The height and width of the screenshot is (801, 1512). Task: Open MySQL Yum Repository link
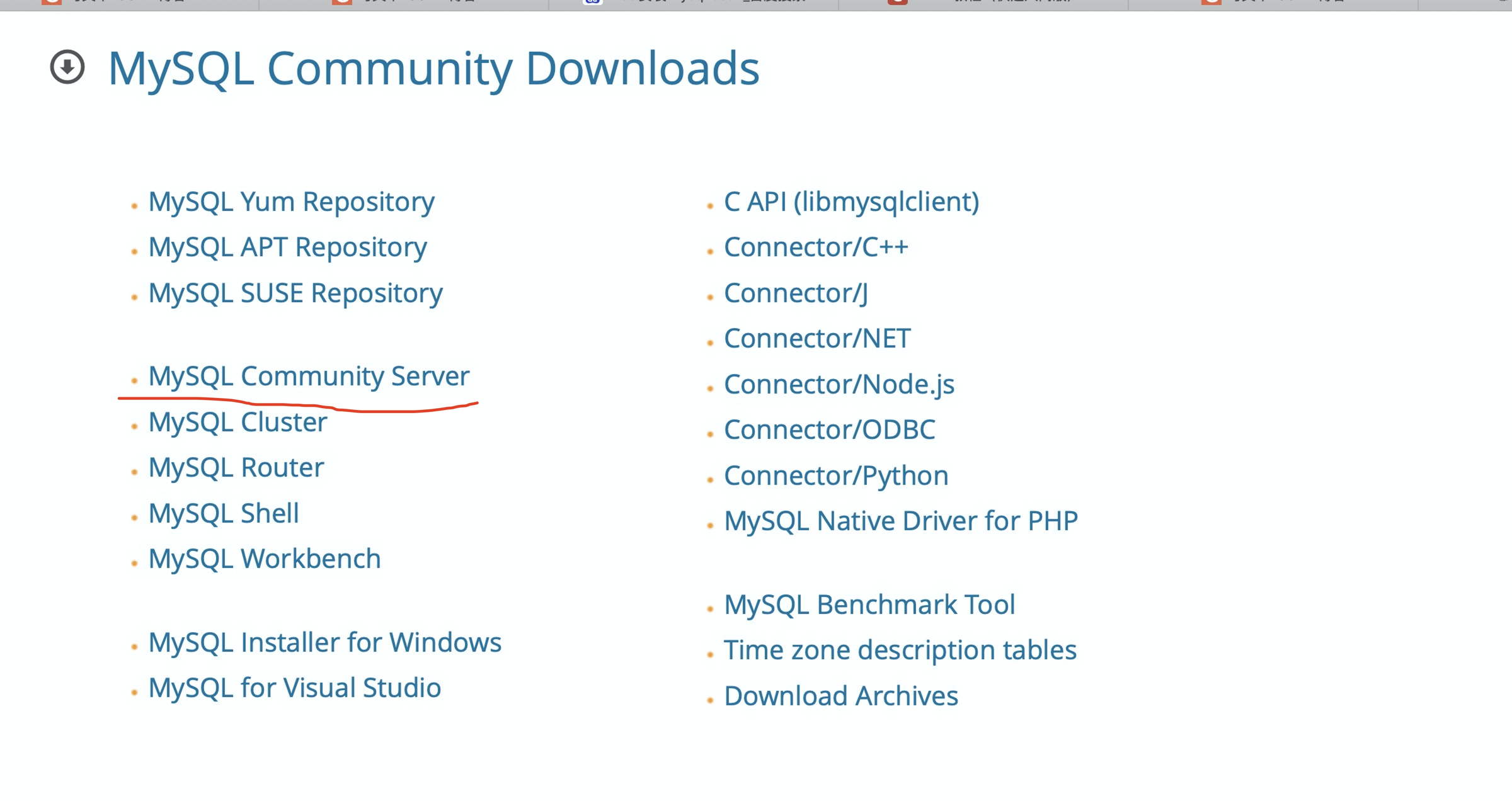pos(291,202)
